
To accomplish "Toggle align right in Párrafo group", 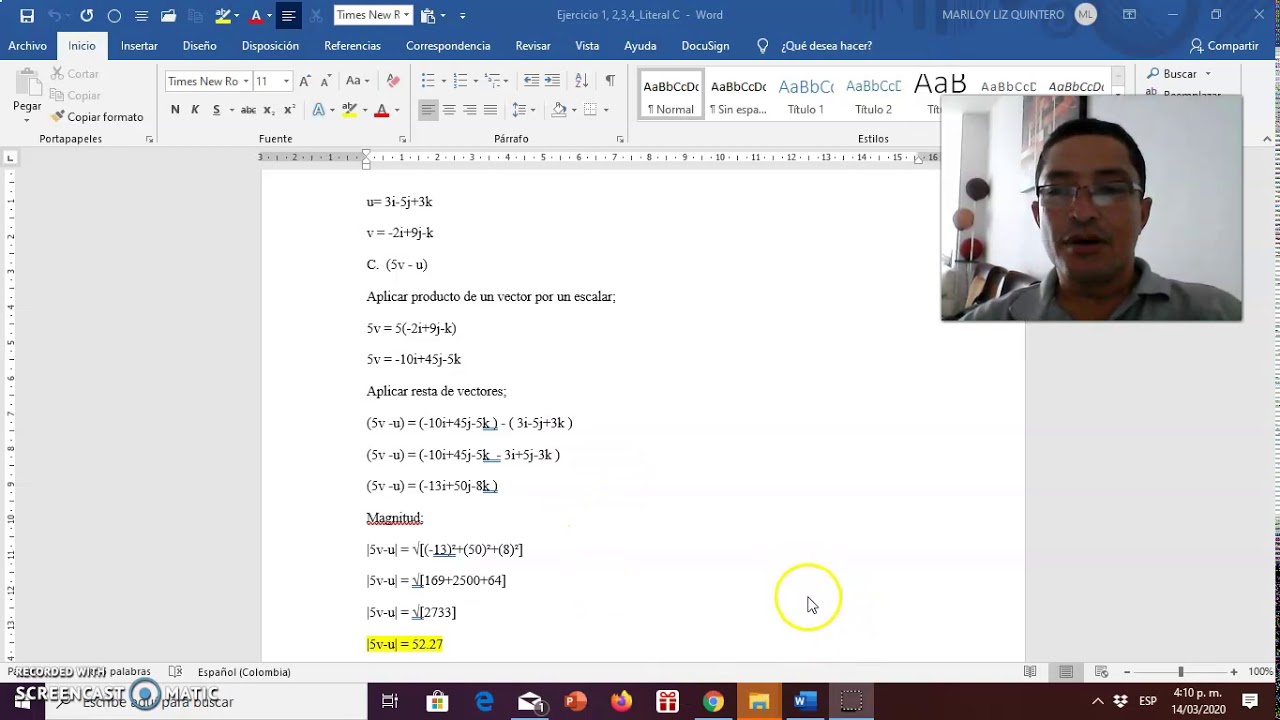I will (470, 110).
